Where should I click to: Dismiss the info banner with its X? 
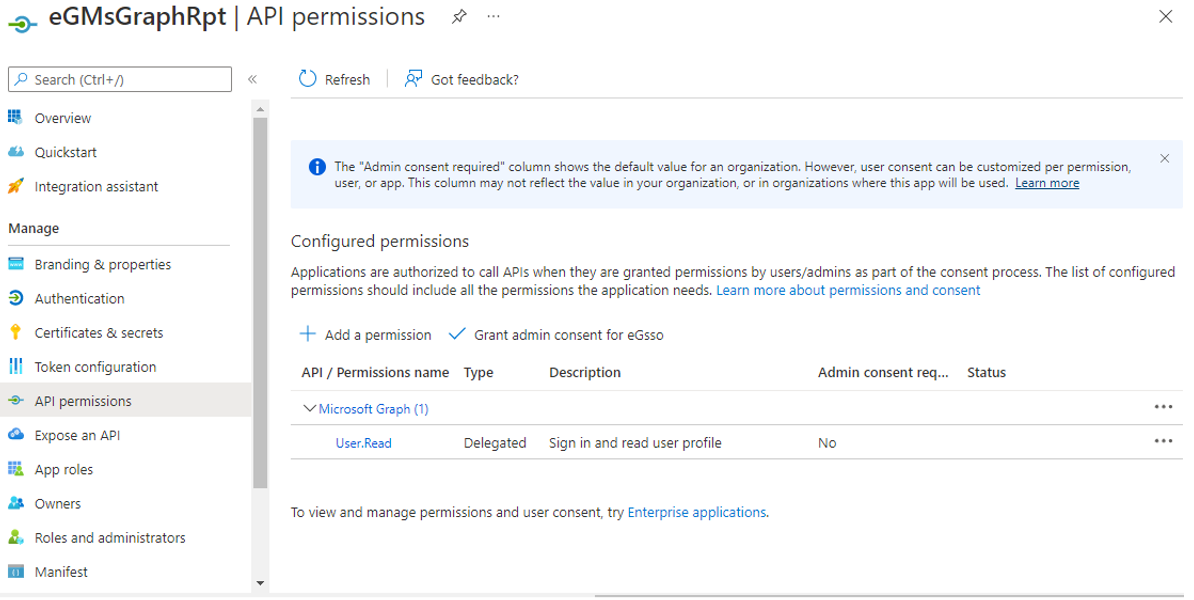[x=1164, y=158]
